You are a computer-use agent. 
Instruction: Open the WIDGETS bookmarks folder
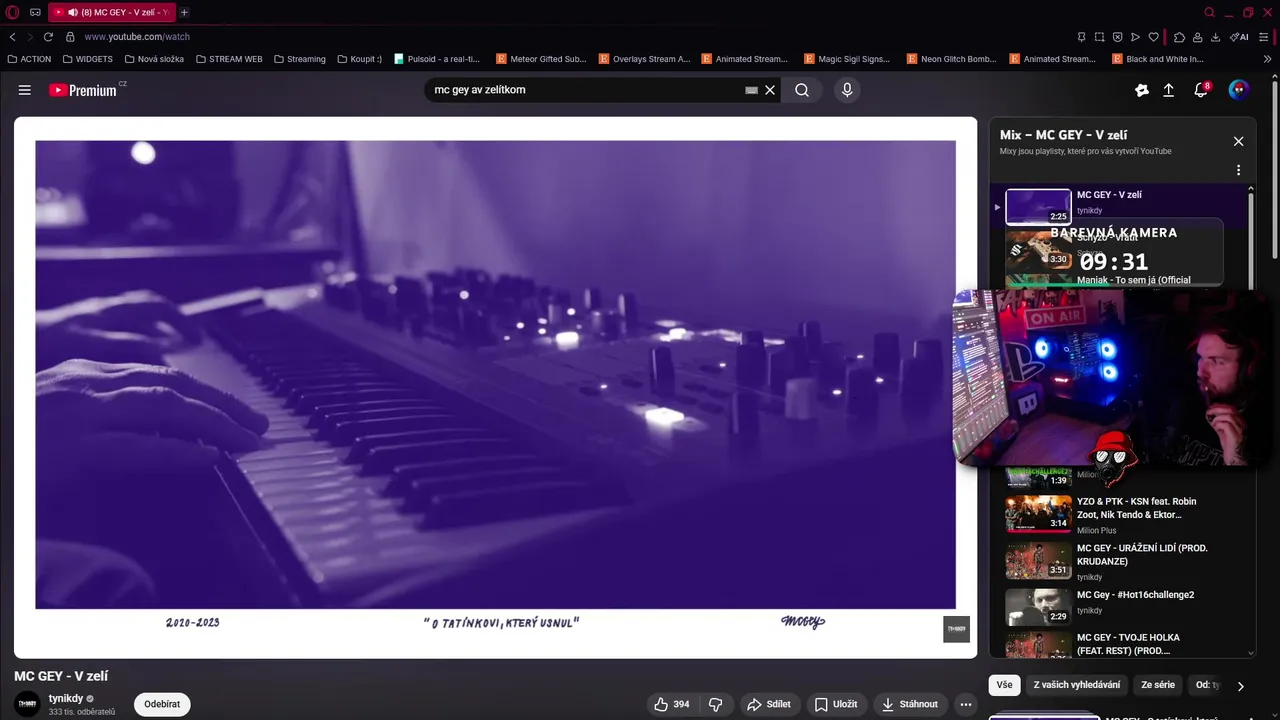[87, 59]
